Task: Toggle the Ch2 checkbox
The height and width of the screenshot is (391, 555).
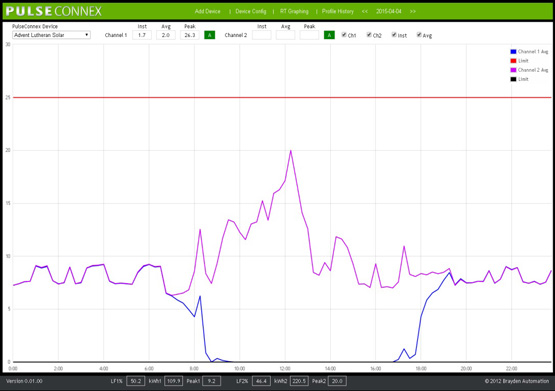Action: pos(369,35)
